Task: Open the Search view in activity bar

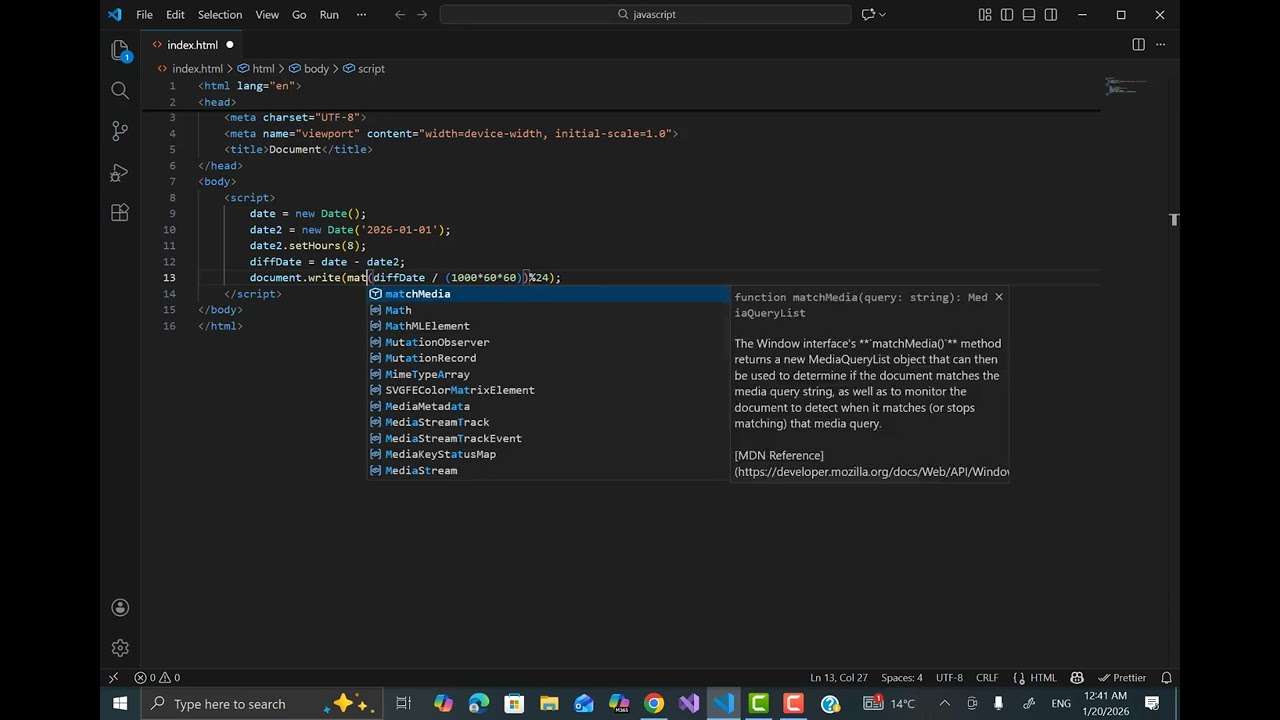Action: coord(120,91)
